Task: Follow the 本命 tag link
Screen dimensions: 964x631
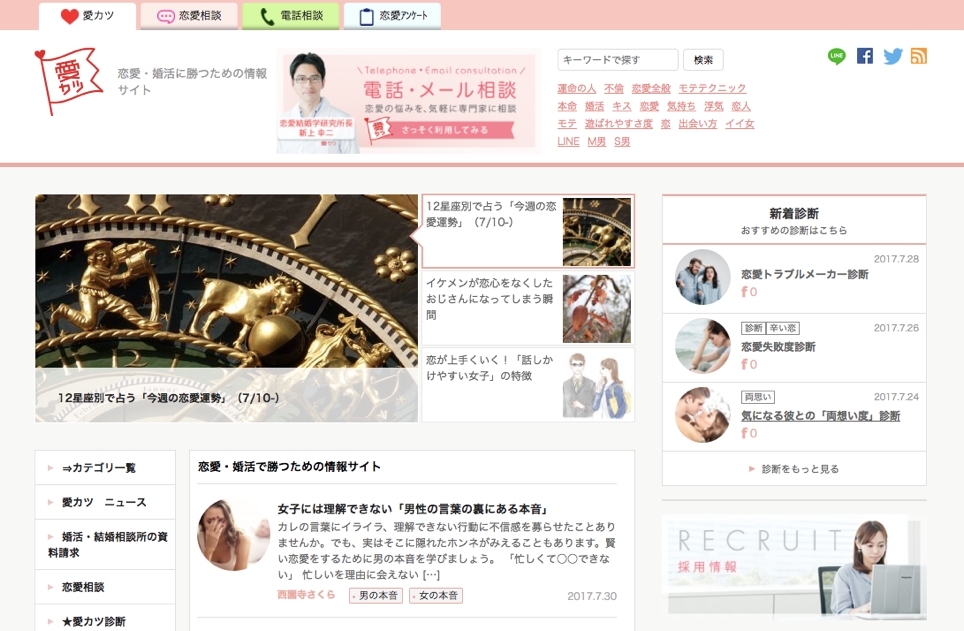Action: pyautogui.click(x=567, y=106)
